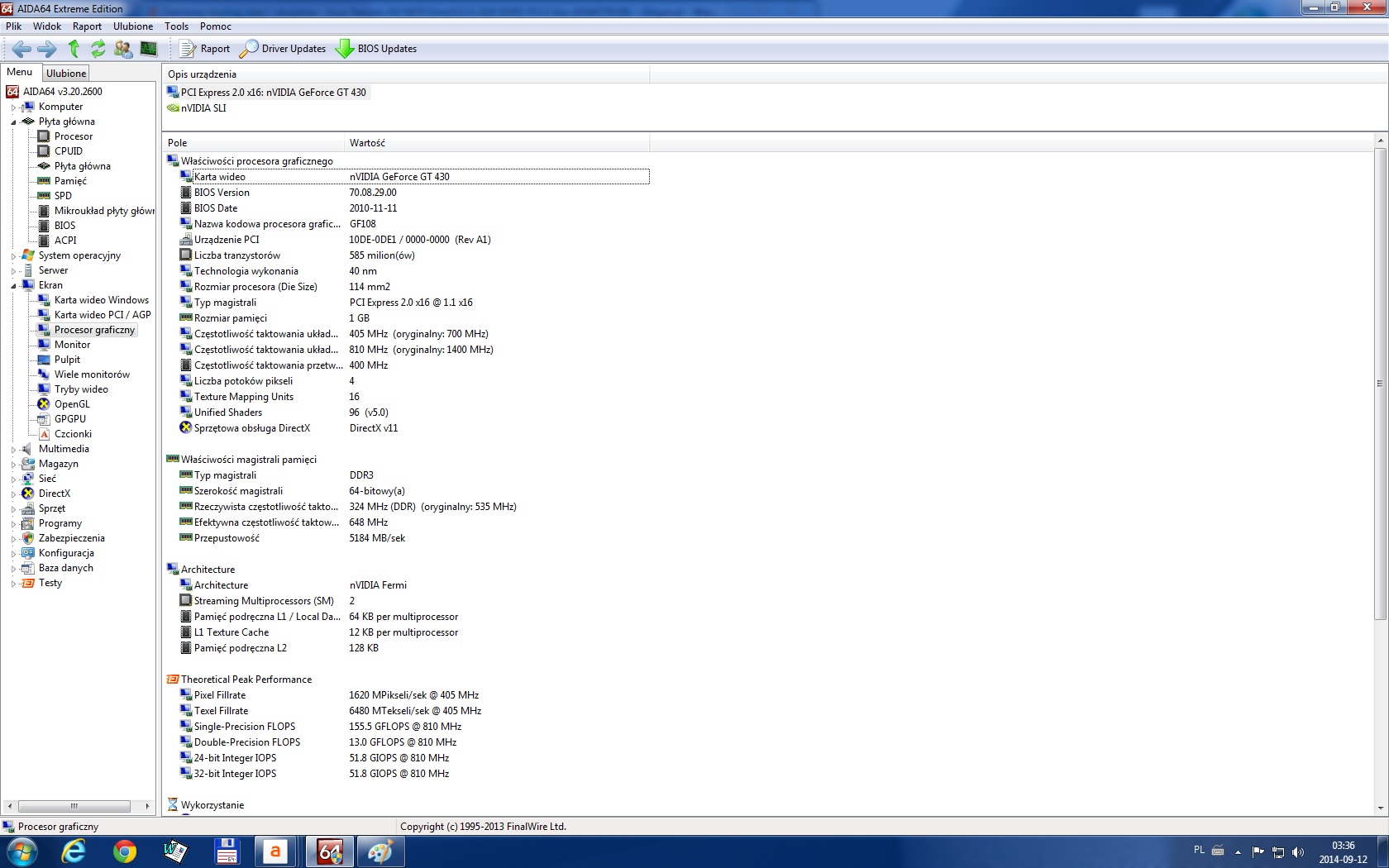This screenshot has height=868, width=1389.
Task: Open the Tools menu
Action: click(x=176, y=26)
